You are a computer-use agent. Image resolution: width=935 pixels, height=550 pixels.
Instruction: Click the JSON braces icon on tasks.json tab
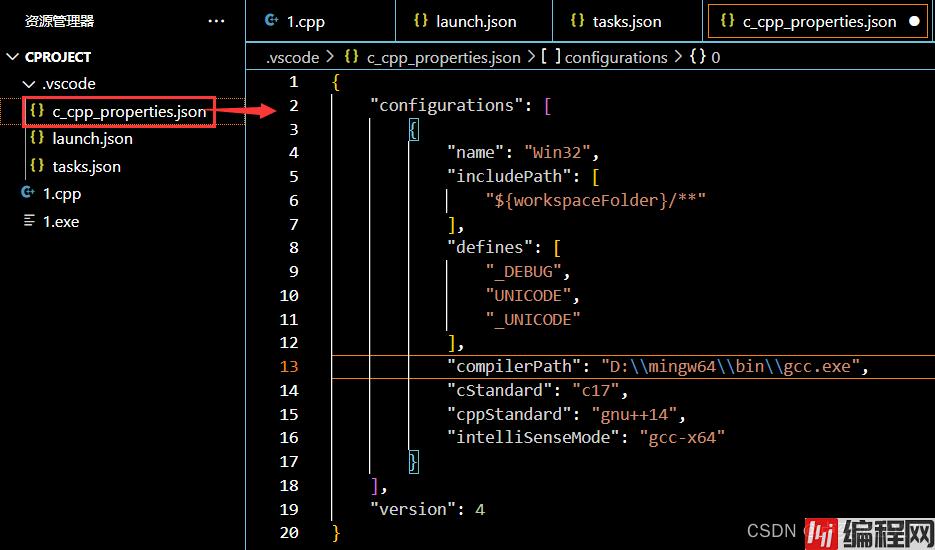point(578,21)
